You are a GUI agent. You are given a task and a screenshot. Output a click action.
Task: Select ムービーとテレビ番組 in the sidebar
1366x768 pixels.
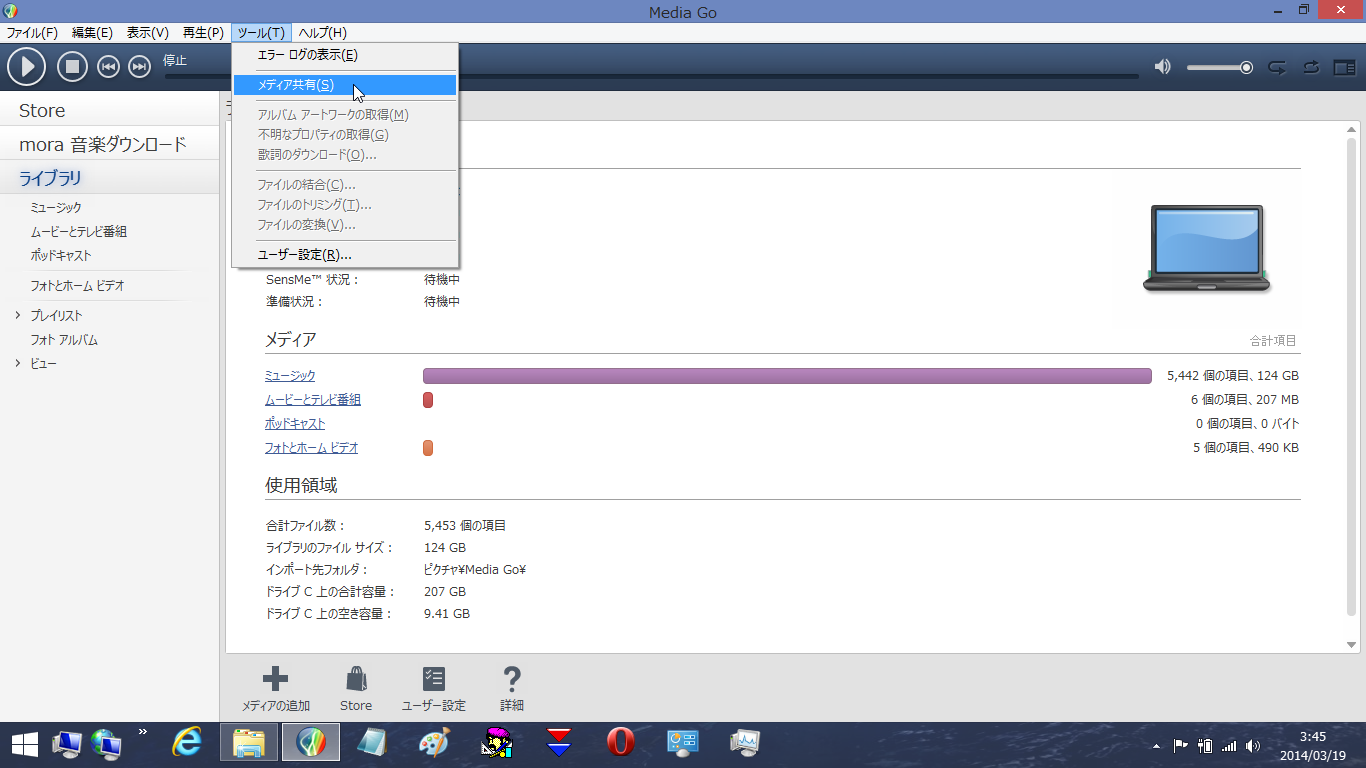[x=79, y=231]
